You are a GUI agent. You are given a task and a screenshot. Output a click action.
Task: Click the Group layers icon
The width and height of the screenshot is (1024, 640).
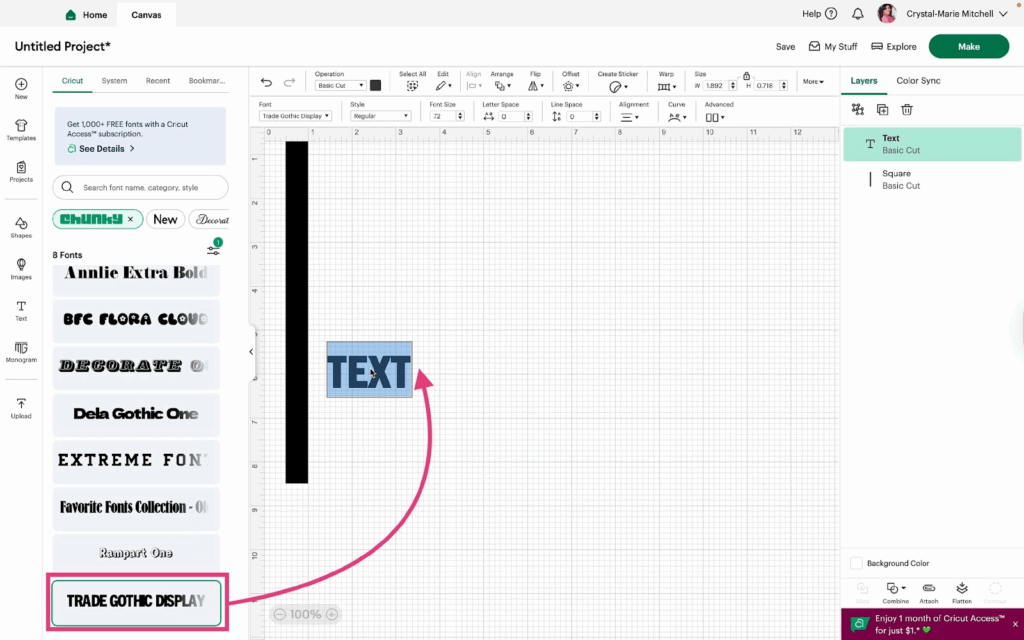click(x=858, y=110)
